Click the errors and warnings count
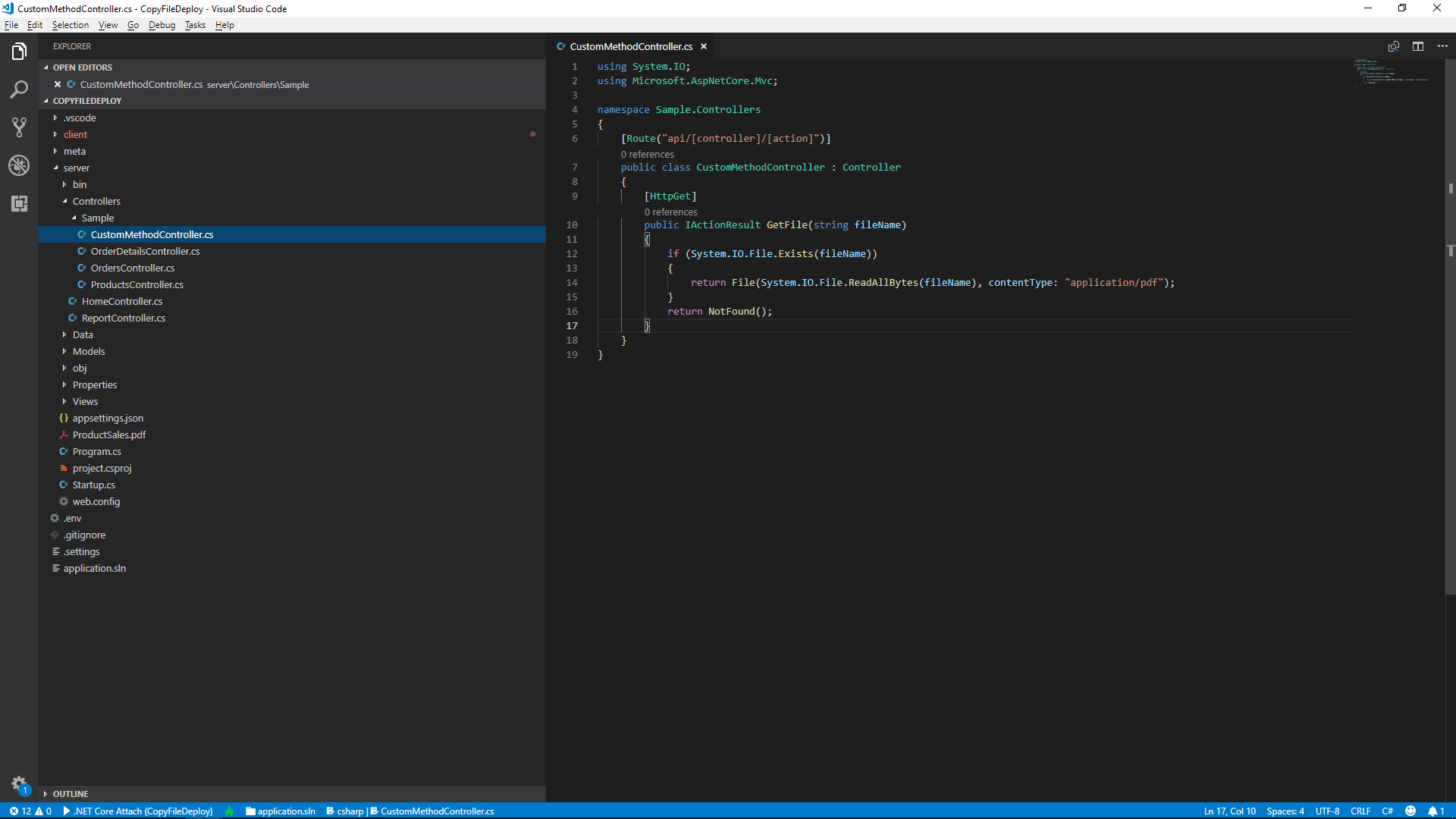1456x819 pixels. pyautogui.click(x=30, y=811)
